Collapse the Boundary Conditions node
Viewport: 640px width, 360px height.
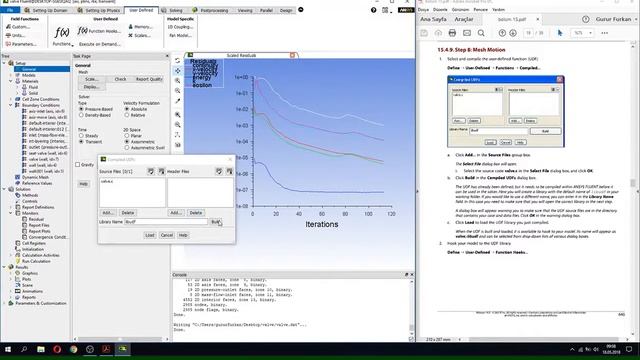pos(11,105)
